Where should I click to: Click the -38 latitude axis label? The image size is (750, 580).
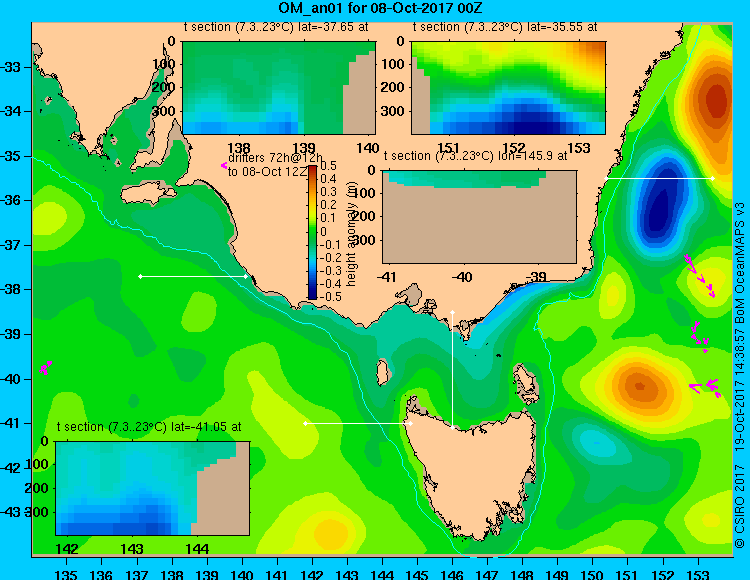[x=11, y=289]
